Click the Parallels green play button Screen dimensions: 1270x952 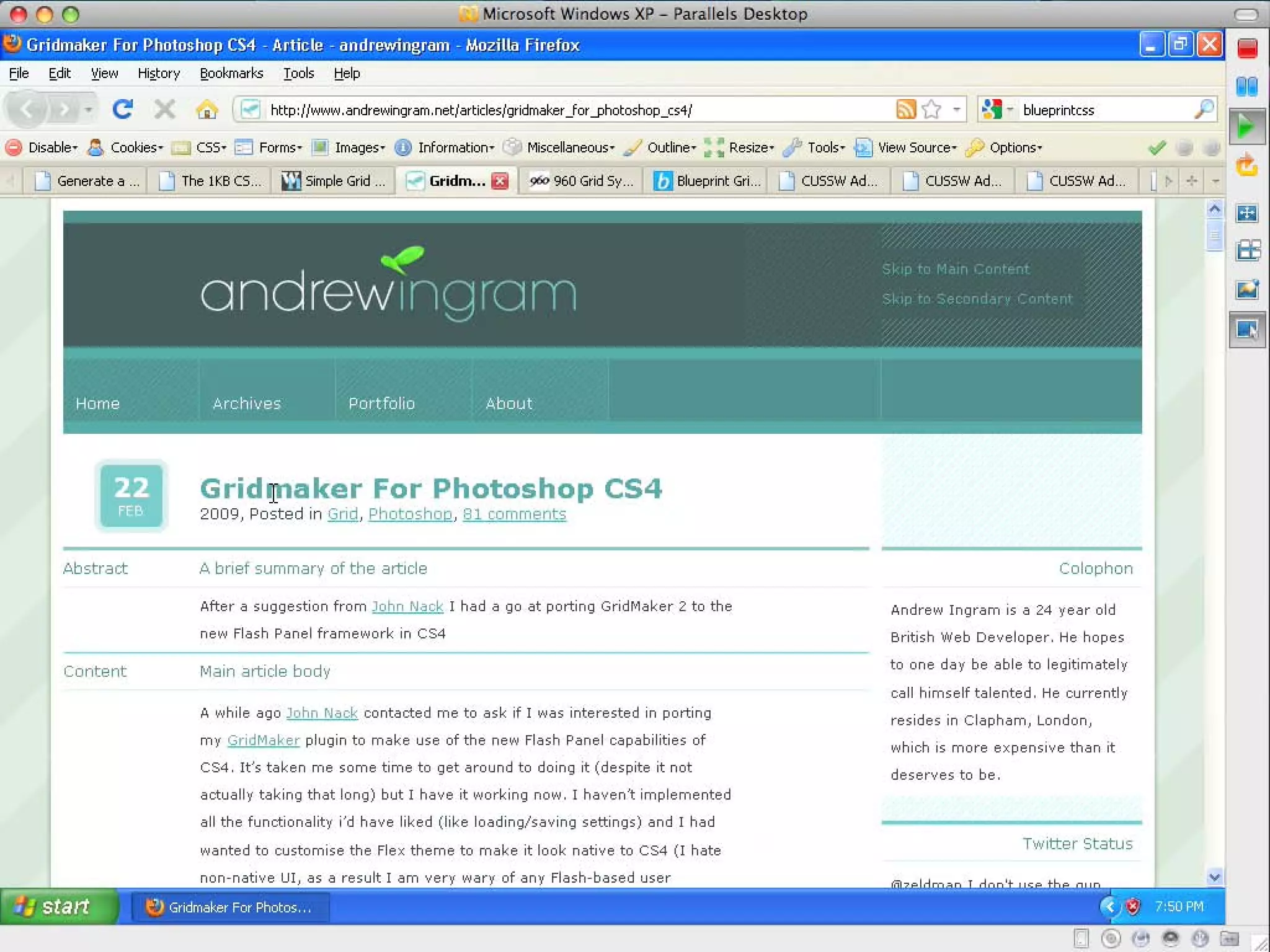(x=1246, y=127)
